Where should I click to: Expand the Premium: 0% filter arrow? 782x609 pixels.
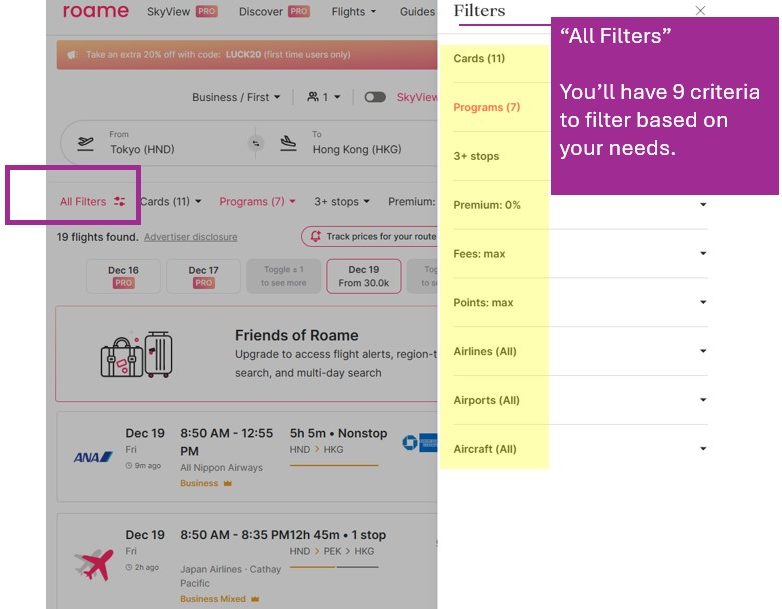tap(703, 204)
